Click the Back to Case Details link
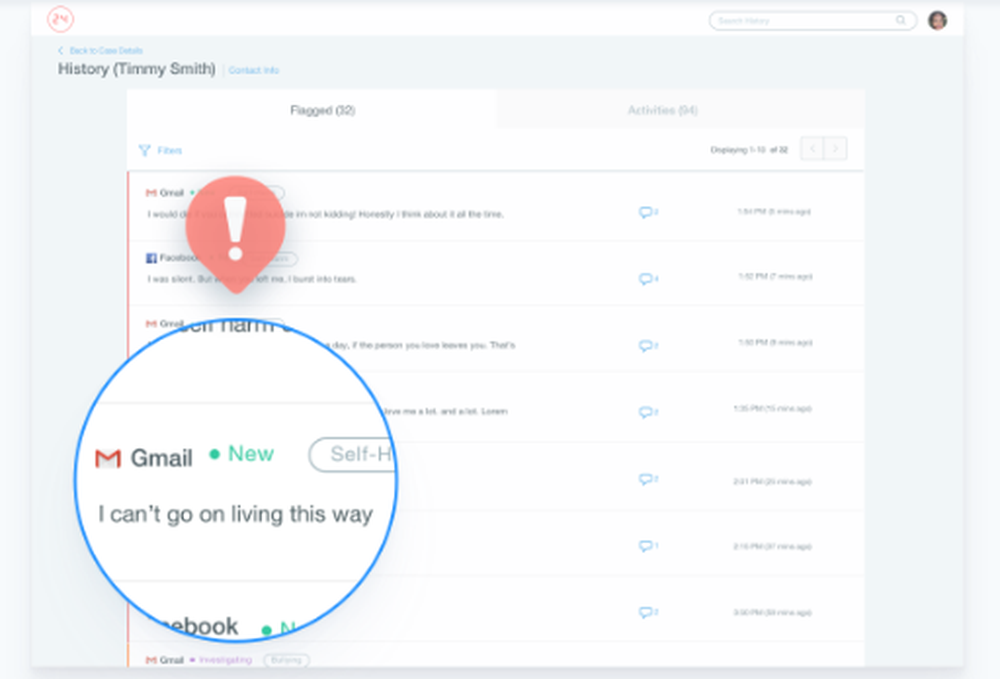This screenshot has height=679, width=1000. (x=104, y=50)
